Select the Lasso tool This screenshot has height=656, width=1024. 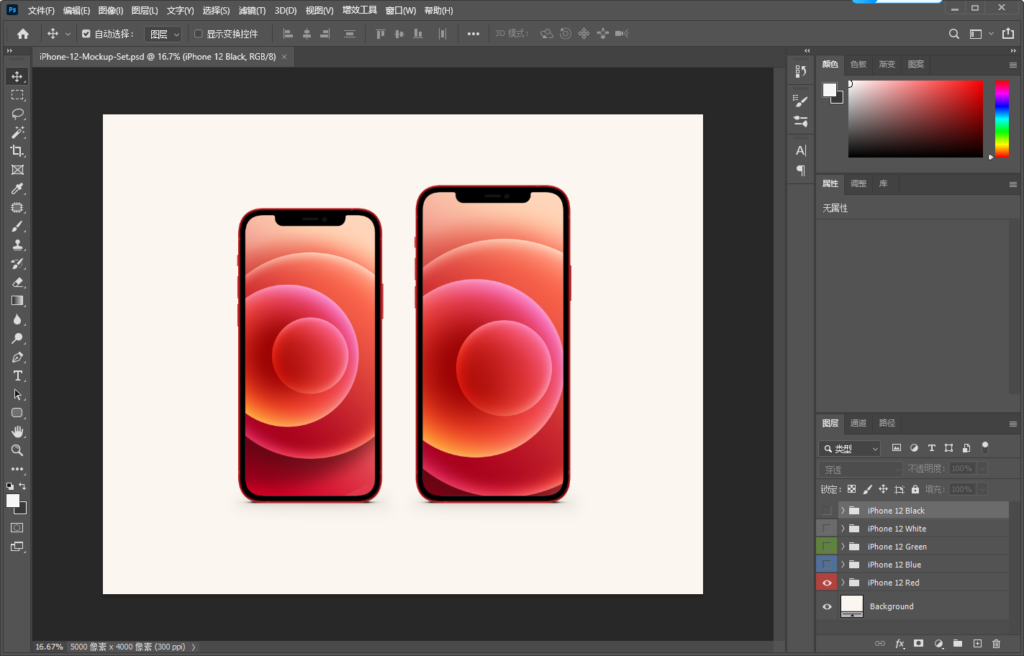point(17,114)
